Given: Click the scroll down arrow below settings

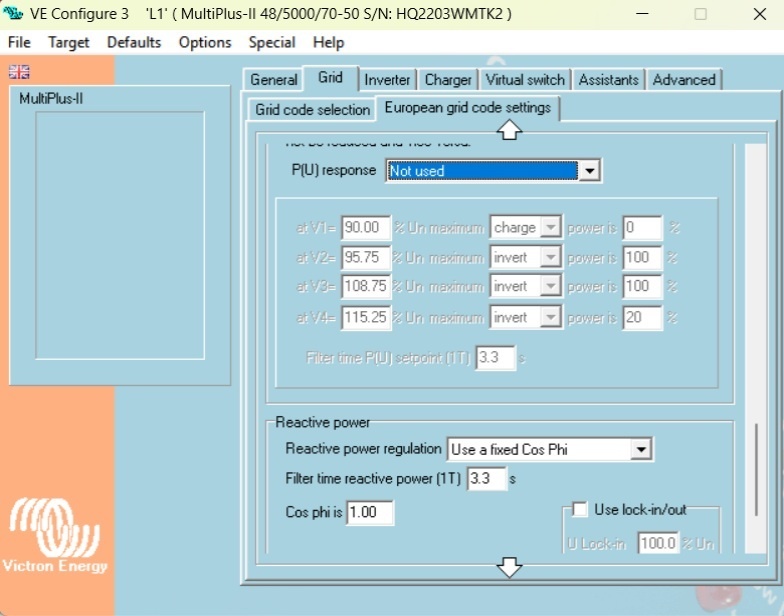Looking at the screenshot, I should pos(510,568).
